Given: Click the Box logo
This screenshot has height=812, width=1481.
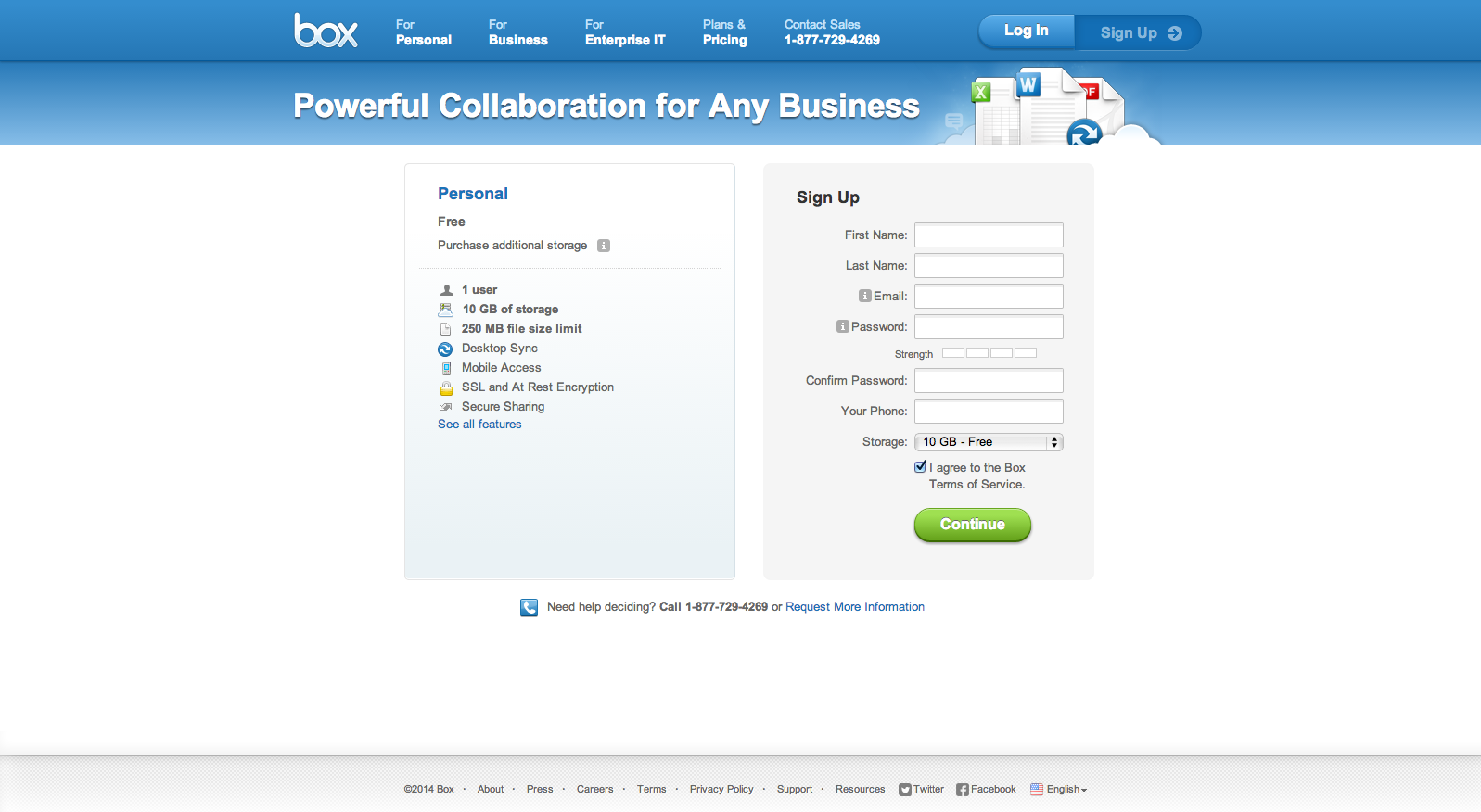Looking at the screenshot, I should tap(326, 31).
